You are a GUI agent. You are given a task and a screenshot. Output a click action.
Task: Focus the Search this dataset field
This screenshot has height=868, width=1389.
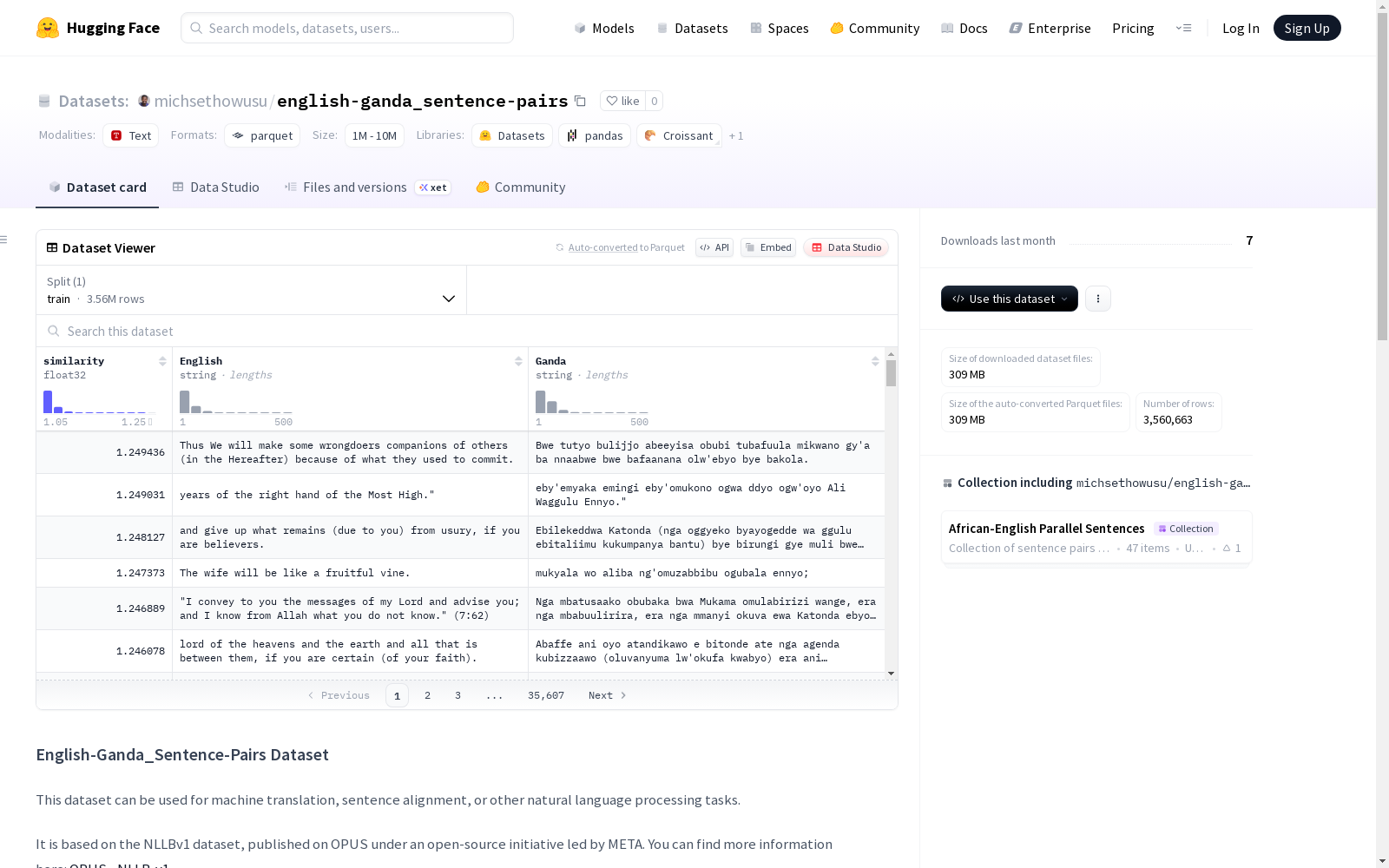coord(467,331)
